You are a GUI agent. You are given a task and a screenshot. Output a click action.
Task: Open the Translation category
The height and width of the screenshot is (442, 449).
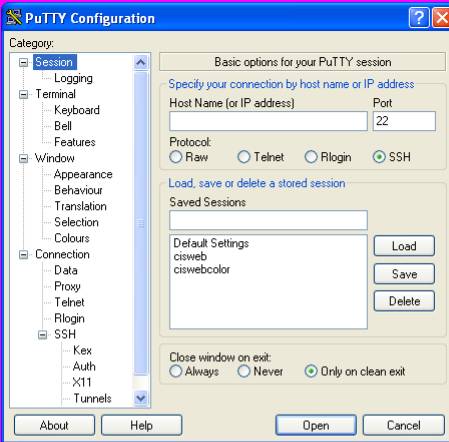point(80,206)
